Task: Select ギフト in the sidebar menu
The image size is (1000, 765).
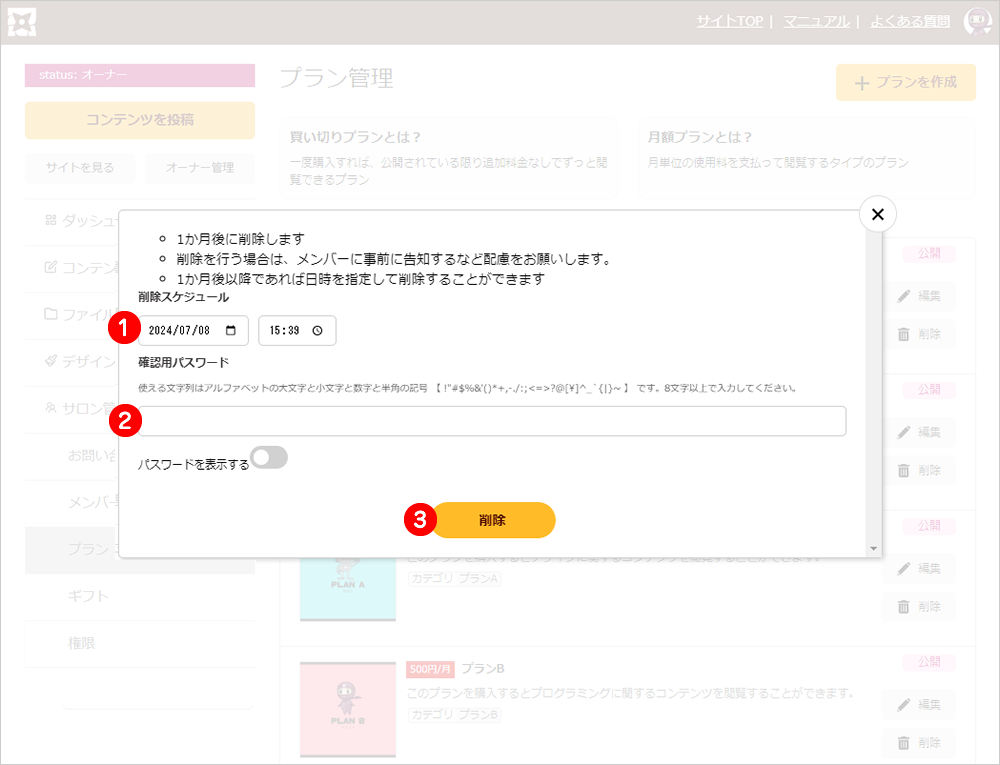Action: coord(89,597)
